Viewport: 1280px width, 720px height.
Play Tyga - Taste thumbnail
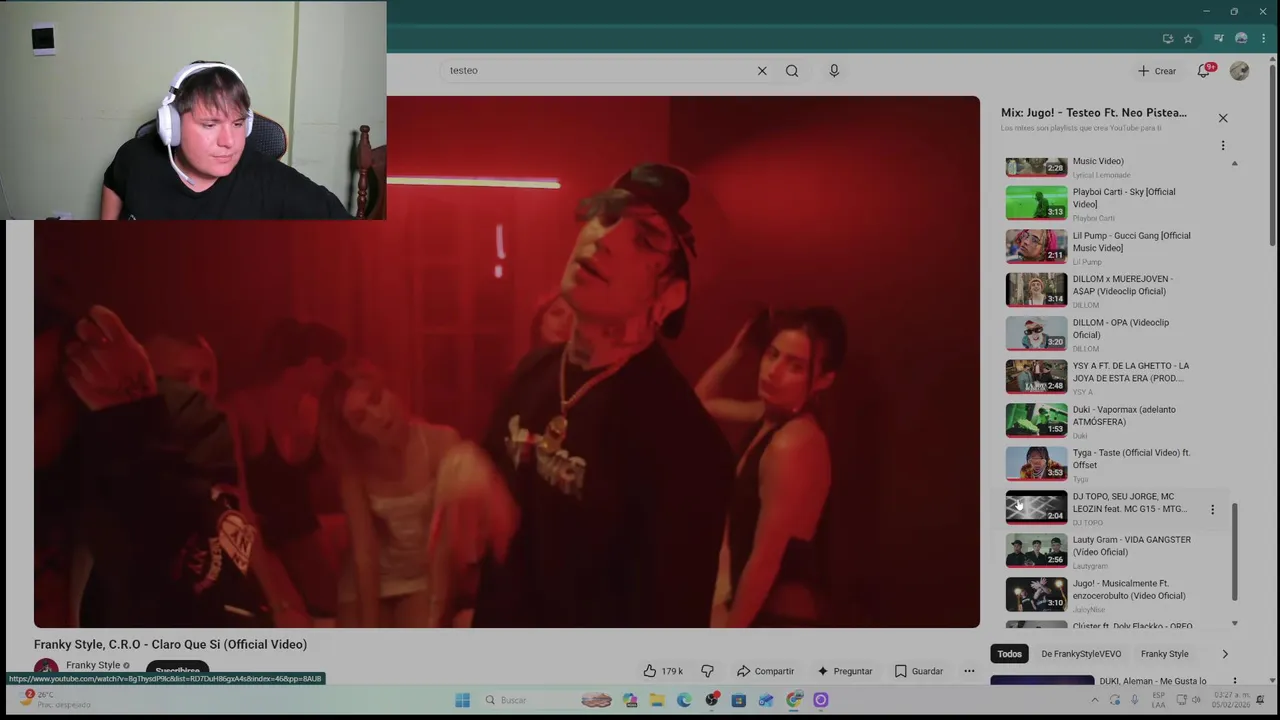(1036, 463)
